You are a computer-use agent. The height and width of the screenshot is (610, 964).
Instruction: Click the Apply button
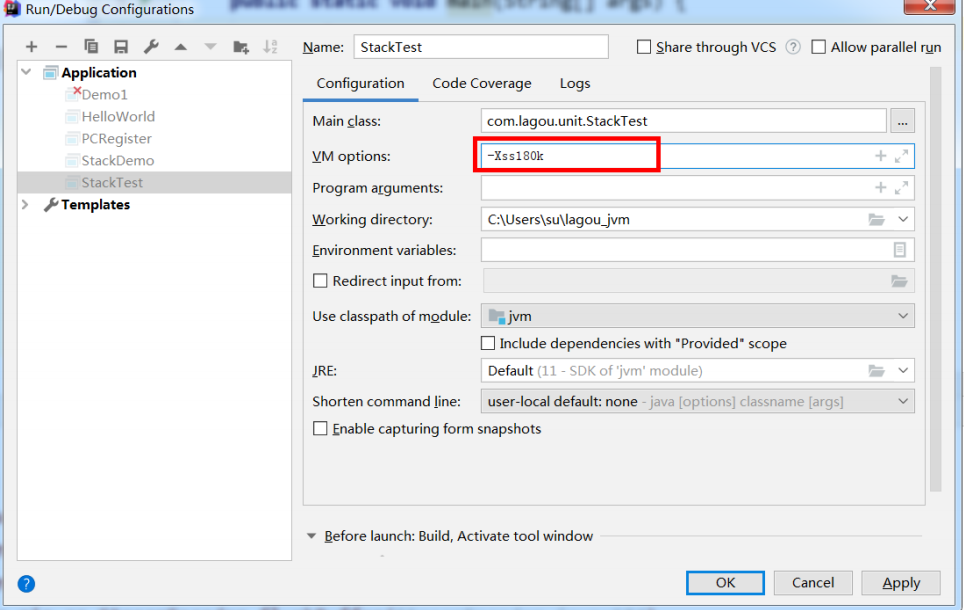pos(901,583)
